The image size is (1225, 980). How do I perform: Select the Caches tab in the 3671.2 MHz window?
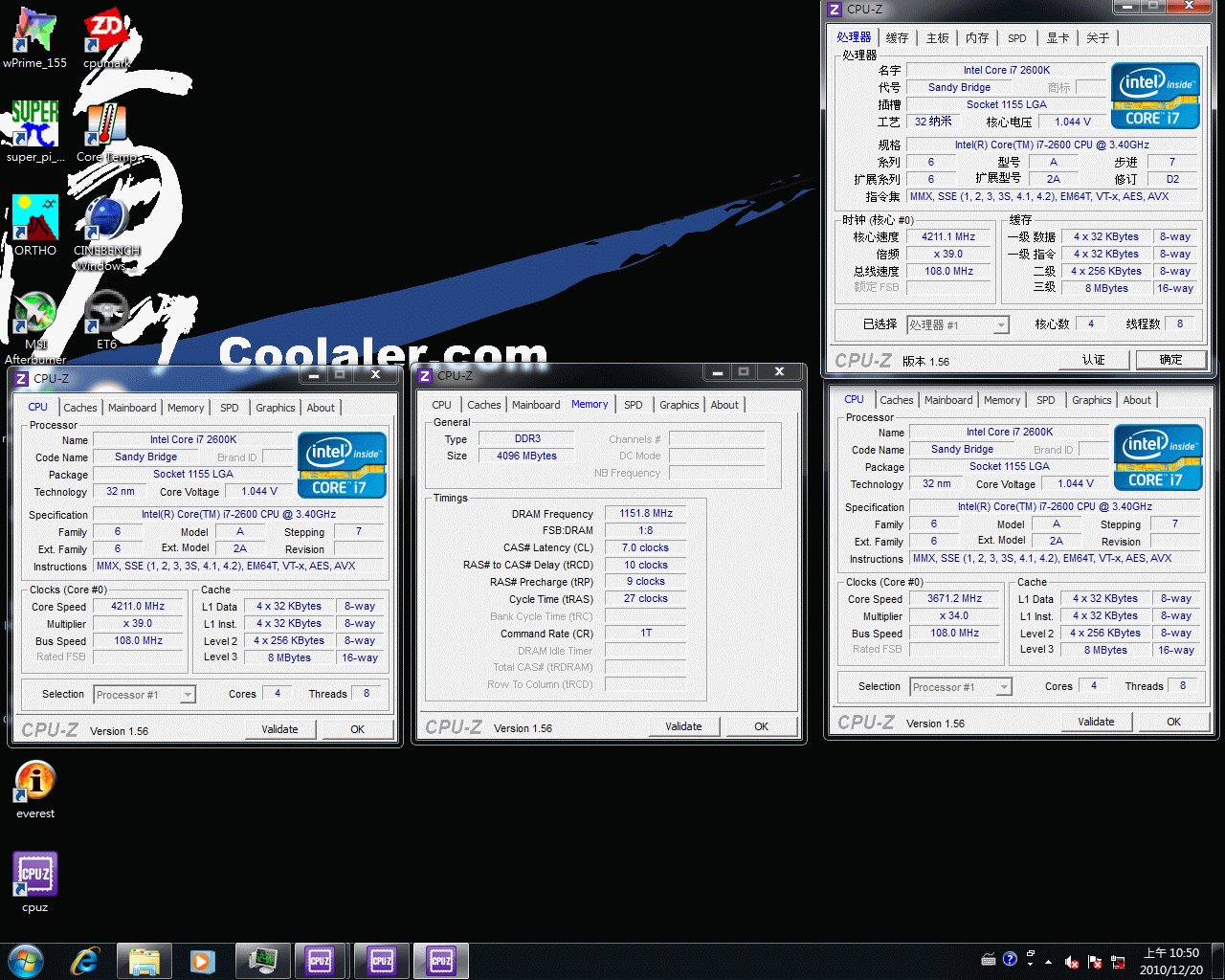tap(897, 400)
